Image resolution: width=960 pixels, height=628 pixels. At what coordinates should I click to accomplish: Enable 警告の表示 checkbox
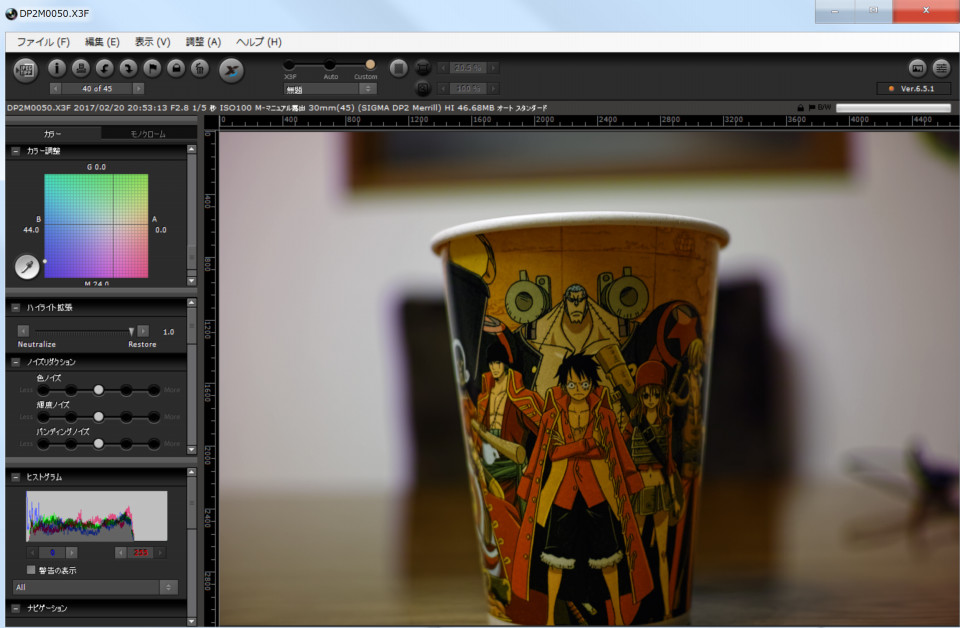(31, 570)
